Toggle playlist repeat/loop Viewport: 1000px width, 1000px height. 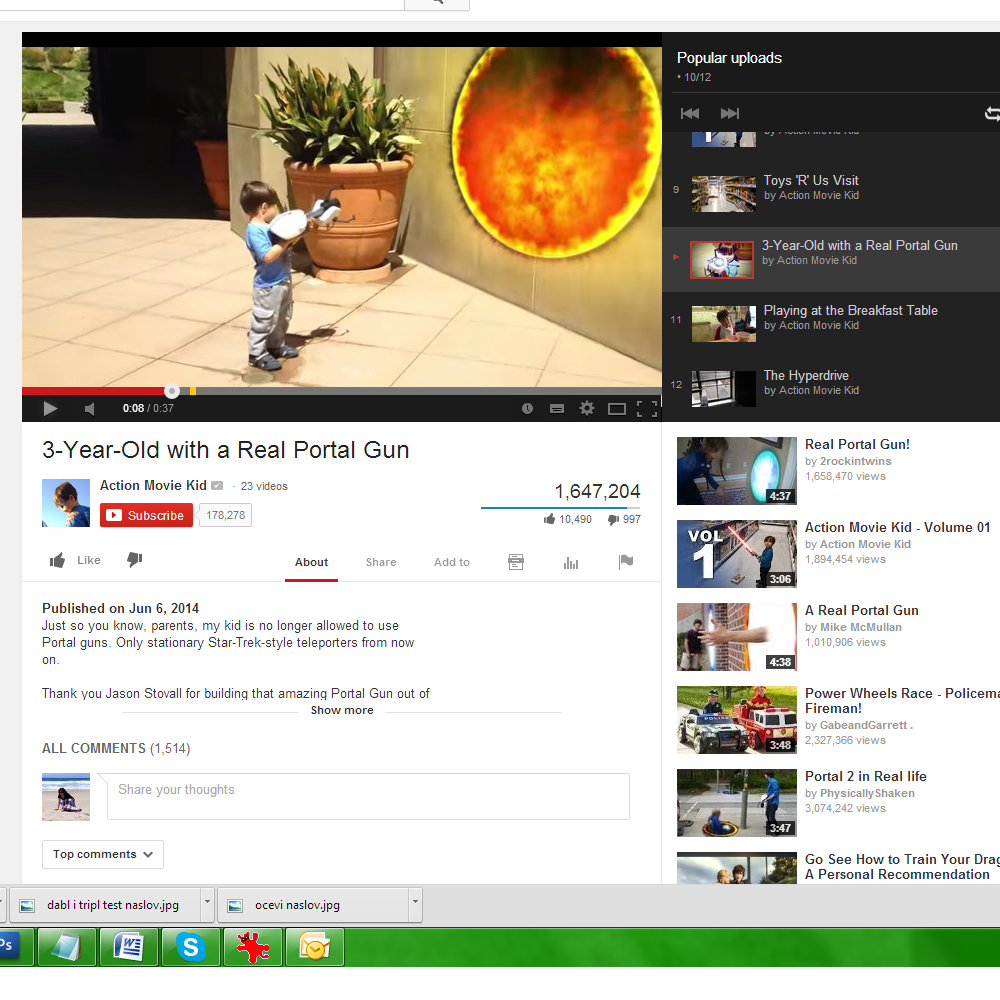click(x=992, y=114)
